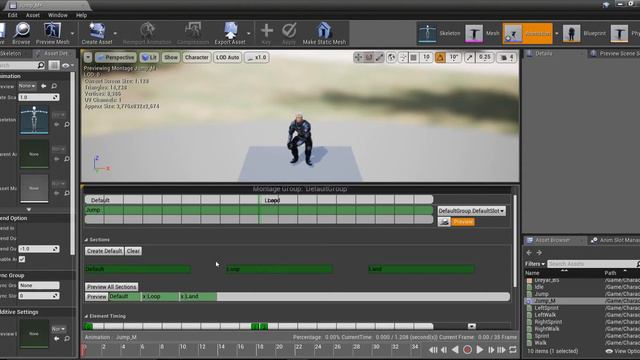Viewport: 640px width, 360px height.
Task: Switch to Anim Slot Manager tab
Action: 616,240
